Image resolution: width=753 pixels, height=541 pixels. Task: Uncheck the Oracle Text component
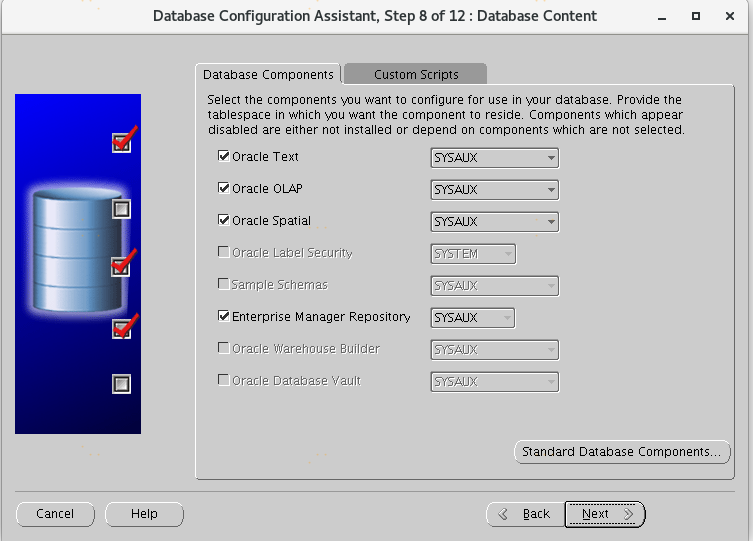[x=224, y=157]
